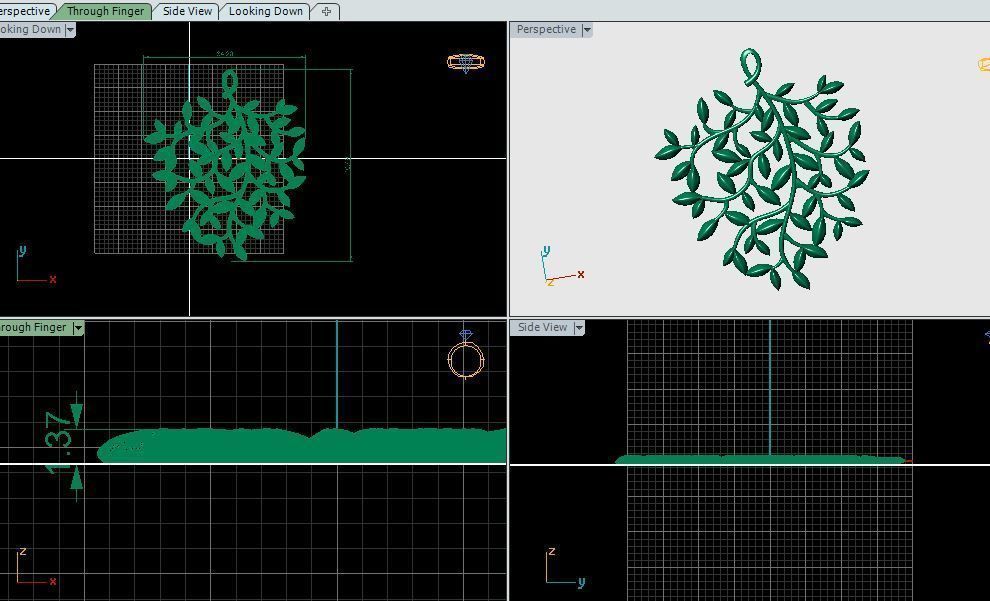Click the Perspective viewport title label
990x601 pixels.
click(x=546, y=29)
